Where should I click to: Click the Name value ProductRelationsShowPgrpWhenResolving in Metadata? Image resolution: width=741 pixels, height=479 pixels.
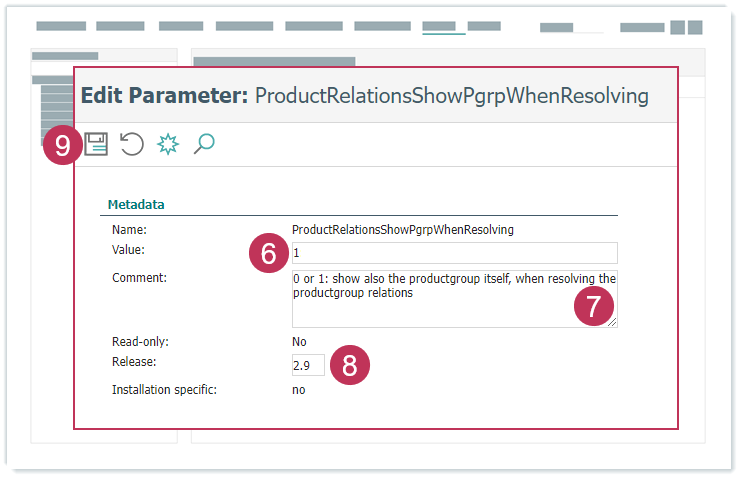pyautogui.click(x=402, y=230)
